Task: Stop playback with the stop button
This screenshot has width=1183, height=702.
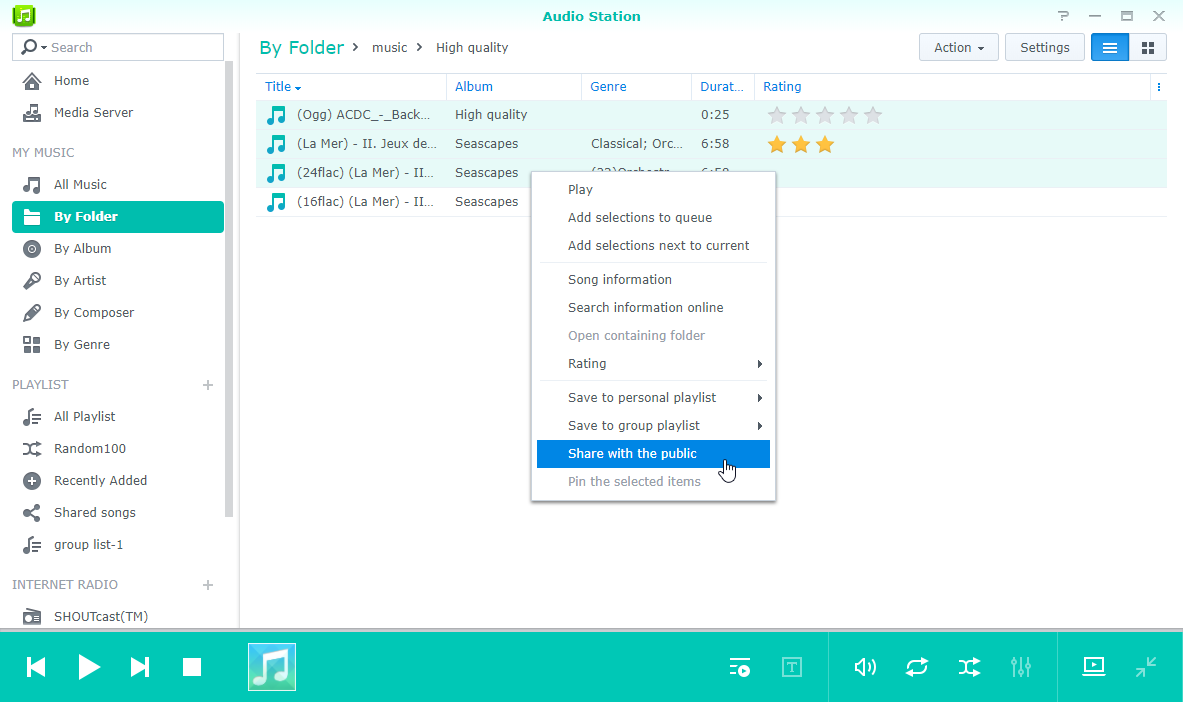Action: 192,667
